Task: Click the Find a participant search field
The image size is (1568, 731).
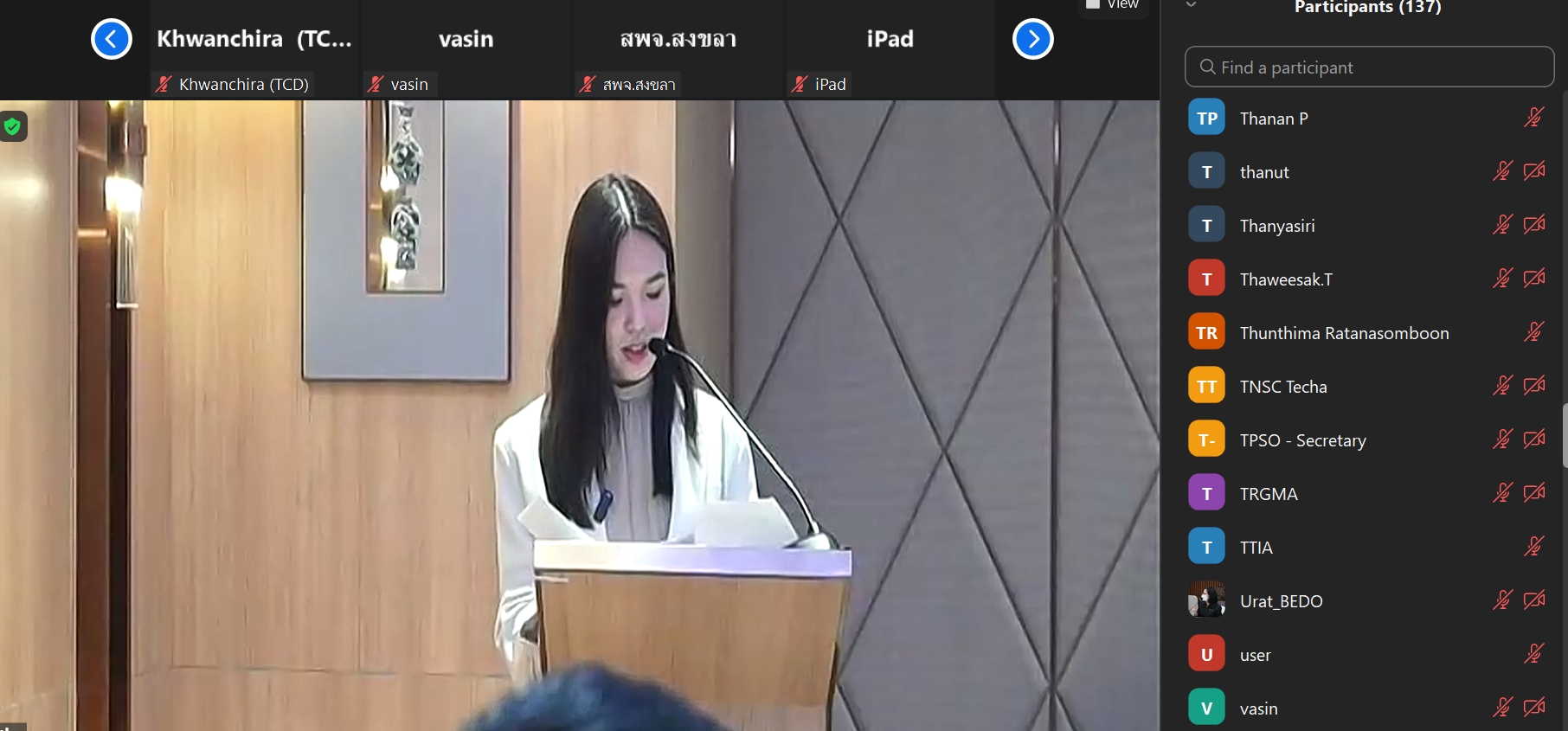Action: (x=1369, y=67)
